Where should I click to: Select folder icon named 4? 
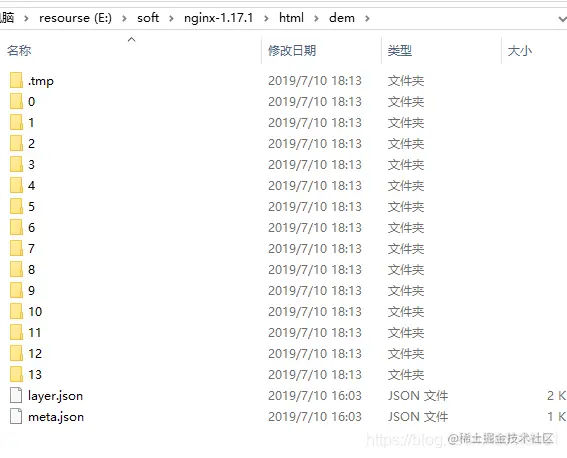(x=16, y=185)
